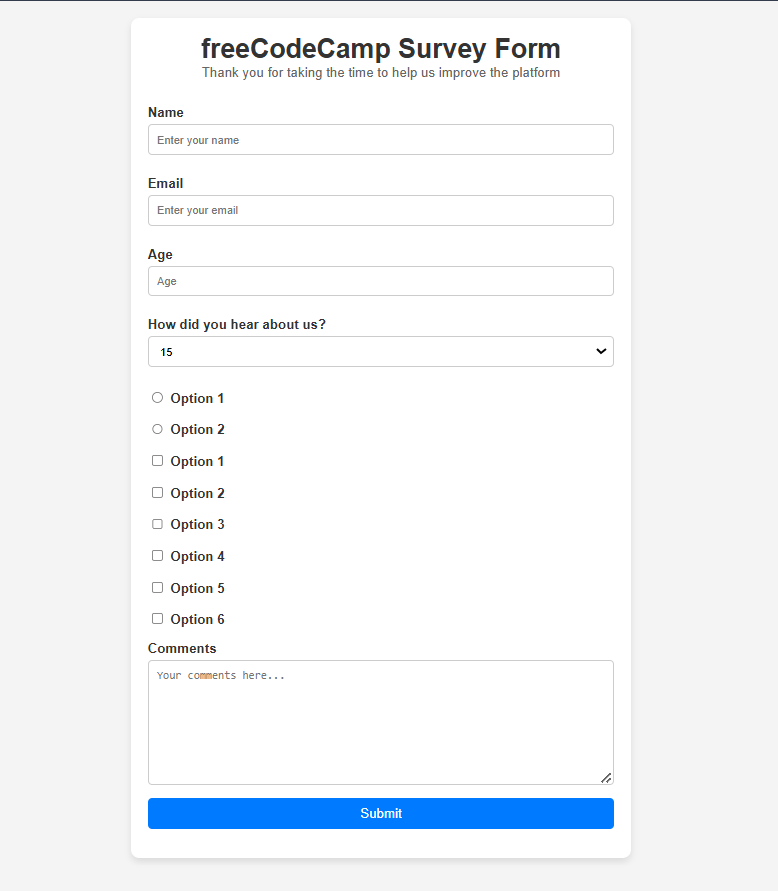
Task: Check the Option 6 checkbox
Action: [157, 618]
